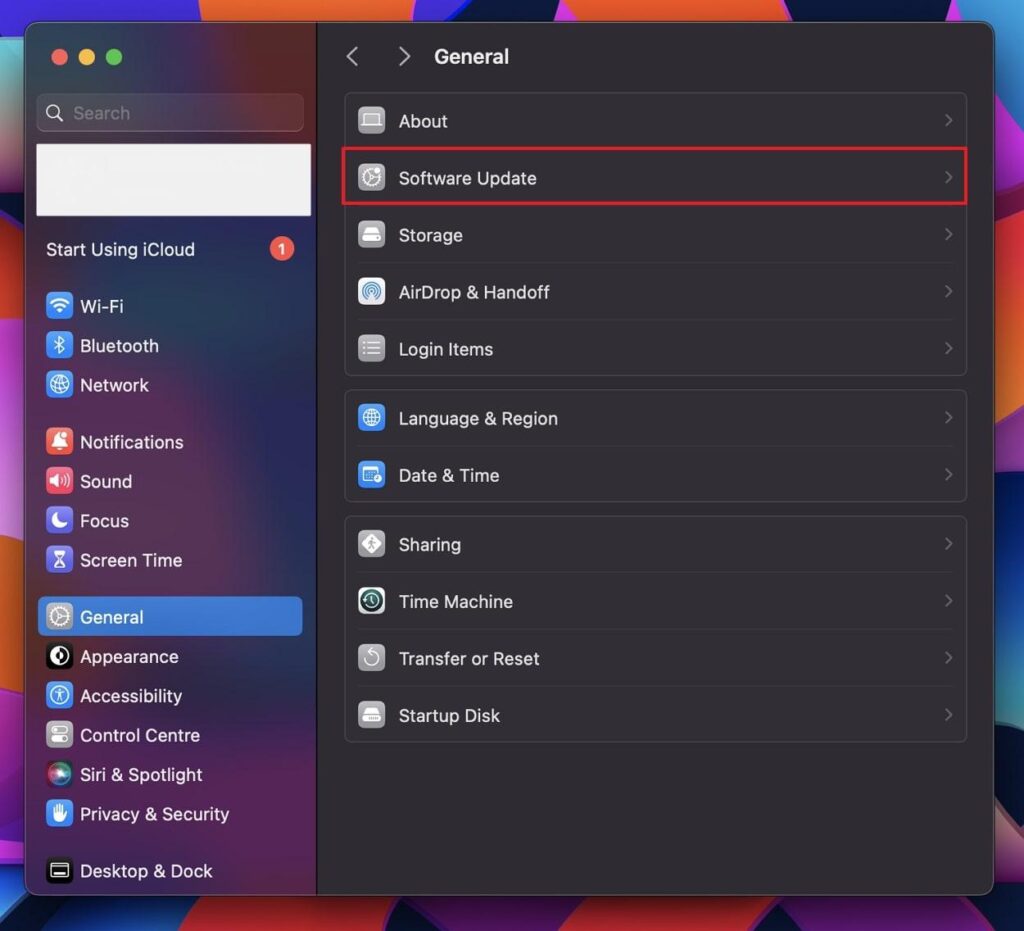Click the Sharing row chevron

948,544
